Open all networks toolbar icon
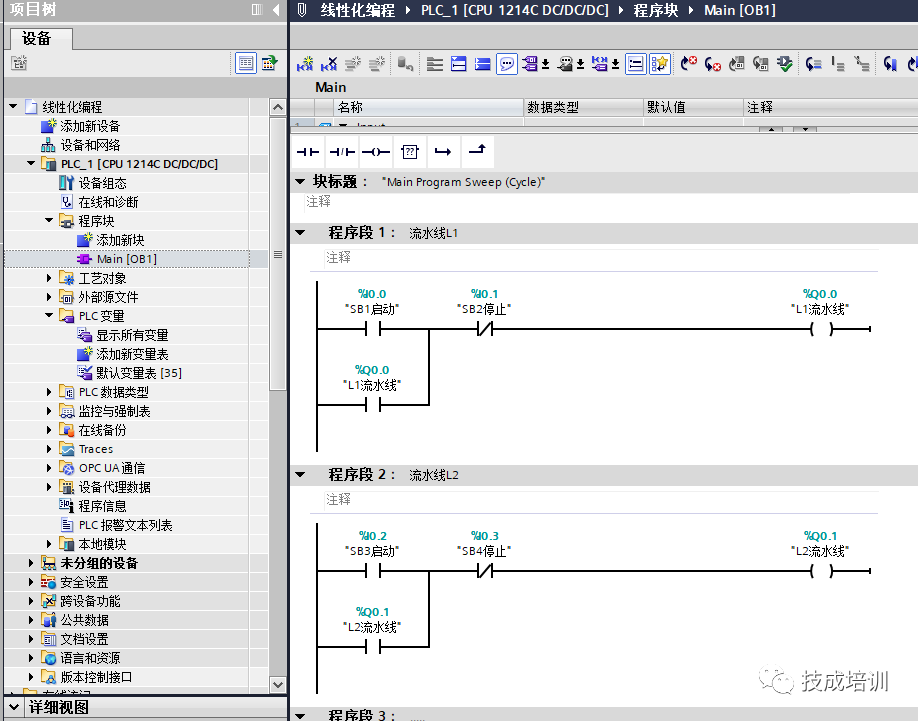Image resolution: width=918 pixels, height=721 pixels. 458,63
